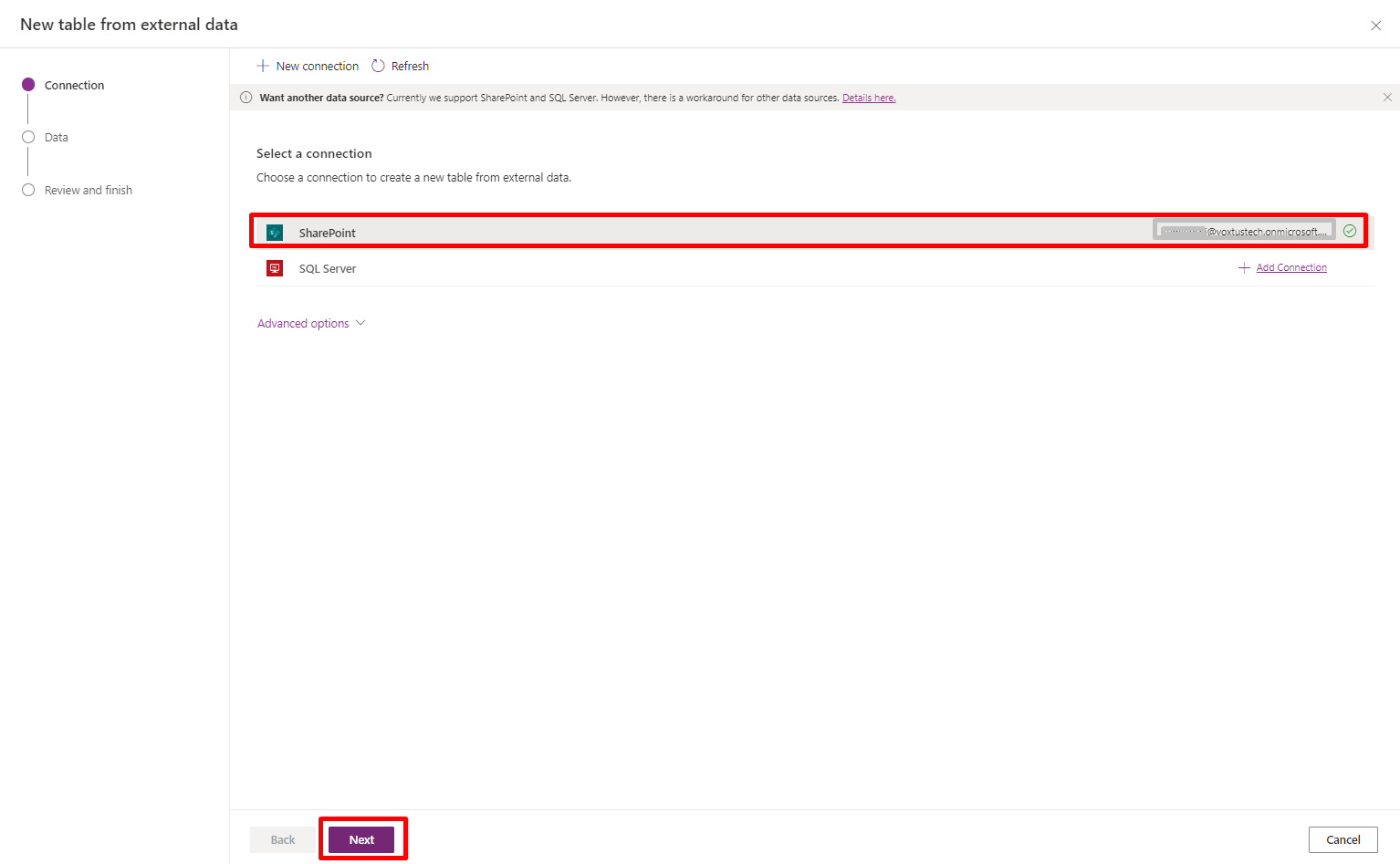Click the Back button
Image resolution: width=1400 pixels, height=864 pixels.
[x=283, y=839]
